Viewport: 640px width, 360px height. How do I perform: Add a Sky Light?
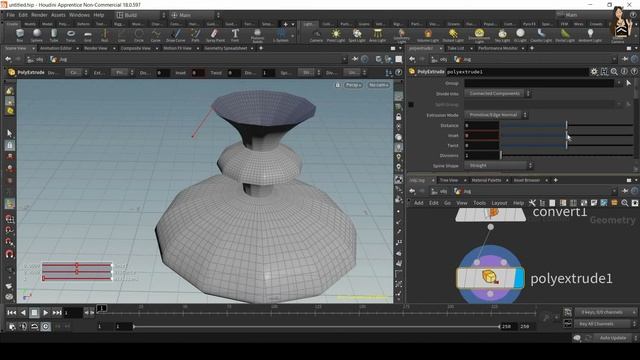(502, 36)
